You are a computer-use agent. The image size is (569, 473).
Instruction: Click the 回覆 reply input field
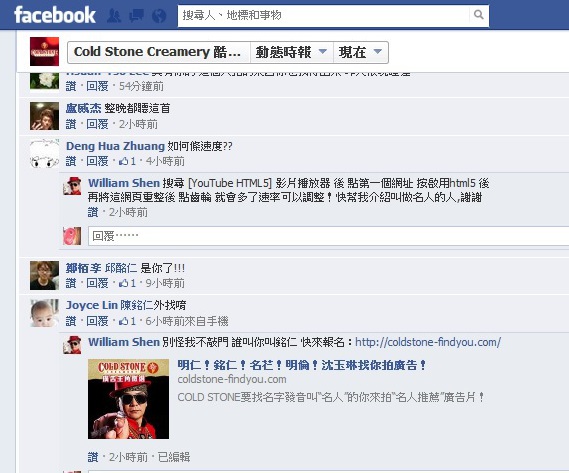[x=328, y=236]
